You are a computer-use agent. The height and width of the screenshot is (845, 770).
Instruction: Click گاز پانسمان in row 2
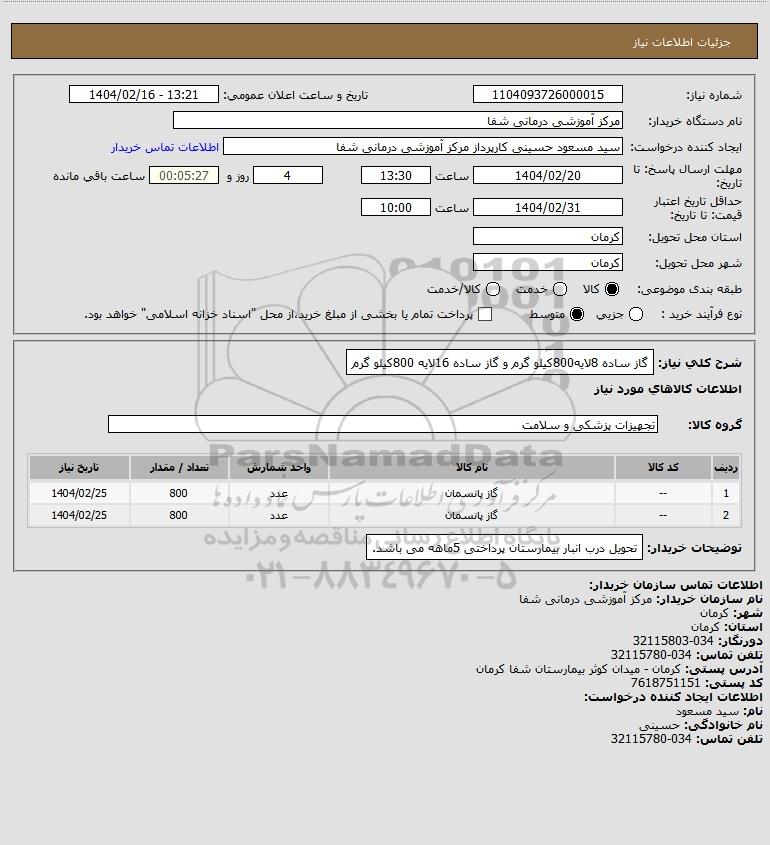coord(471,515)
